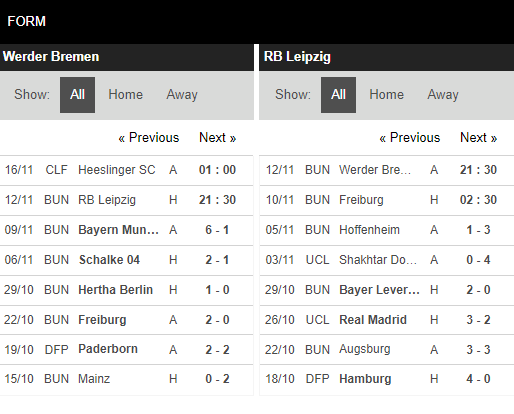
Task: Go to Next Werder Bremen matches
Action: (217, 138)
